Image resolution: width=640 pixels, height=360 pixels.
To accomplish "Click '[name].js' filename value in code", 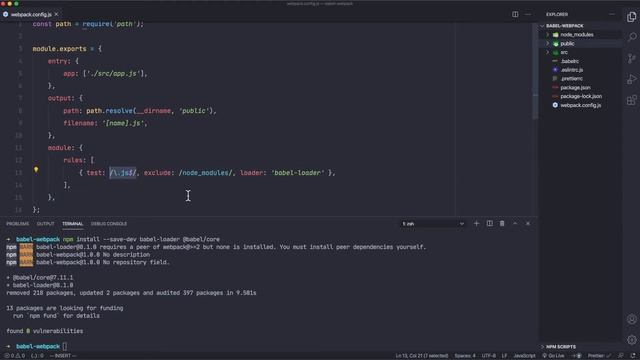I will point(123,123).
